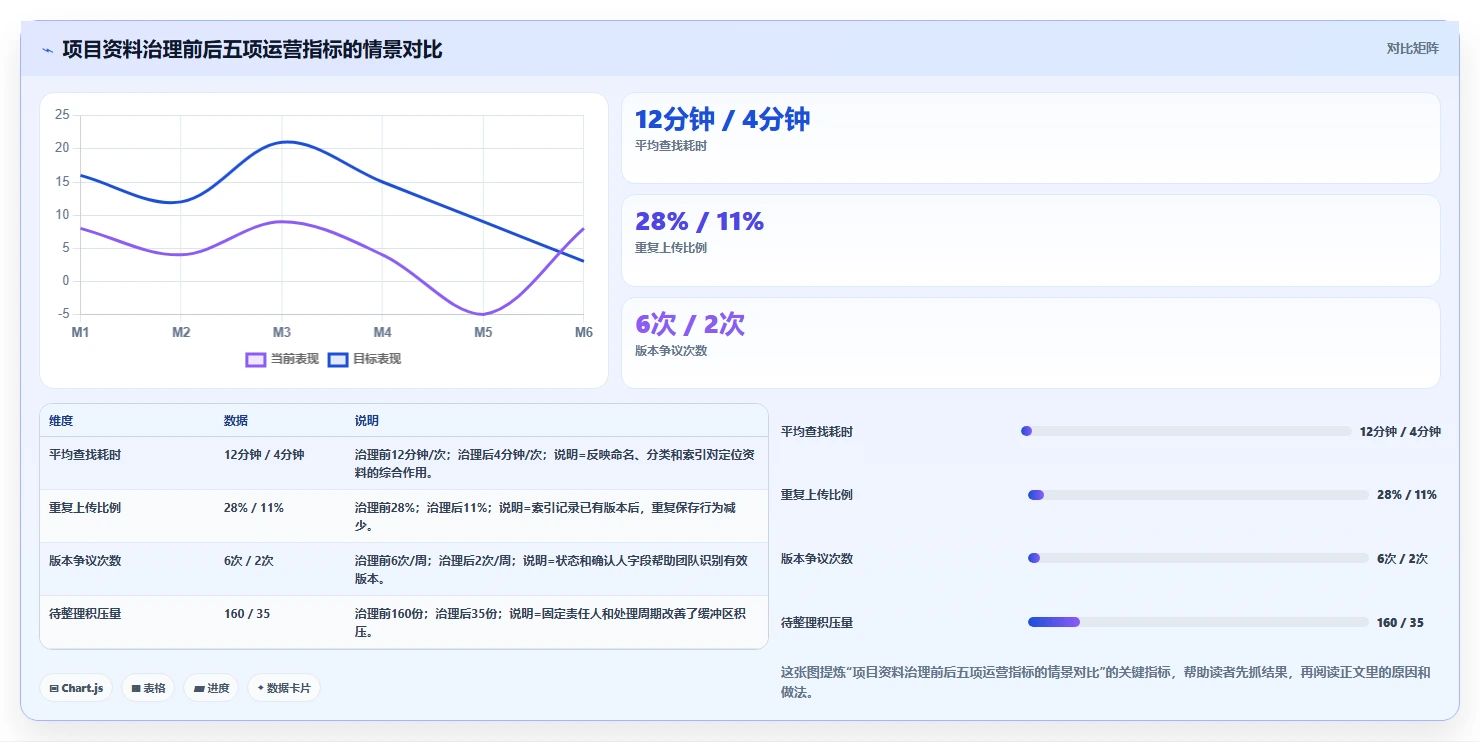Click the M4 axis label

point(383,332)
